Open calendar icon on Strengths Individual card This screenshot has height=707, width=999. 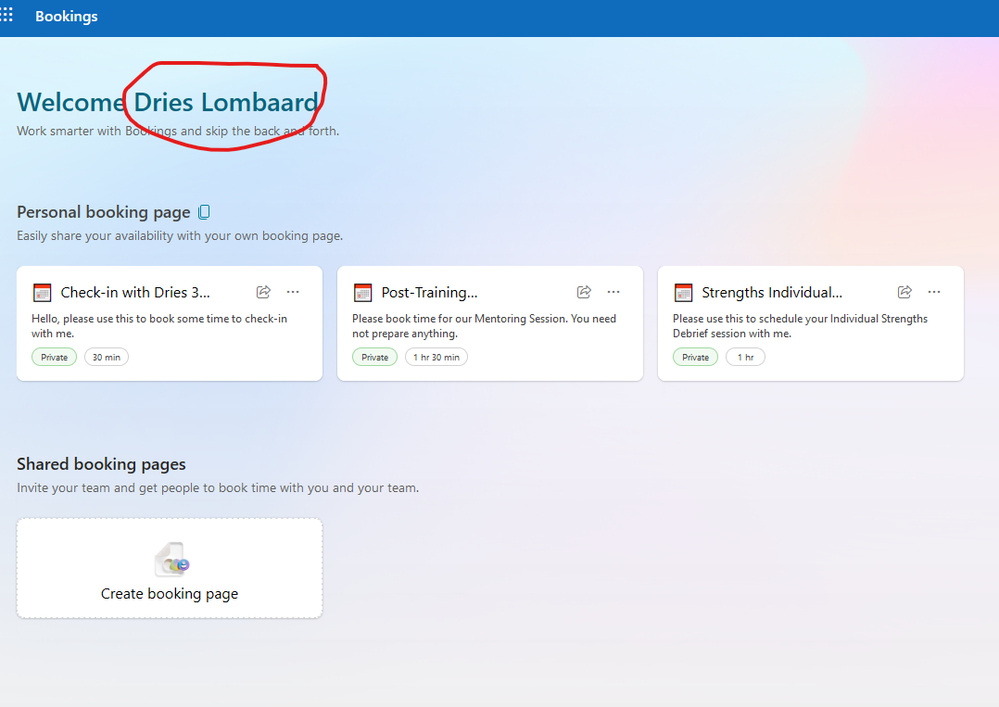pyautogui.click(x=683, y=292)
